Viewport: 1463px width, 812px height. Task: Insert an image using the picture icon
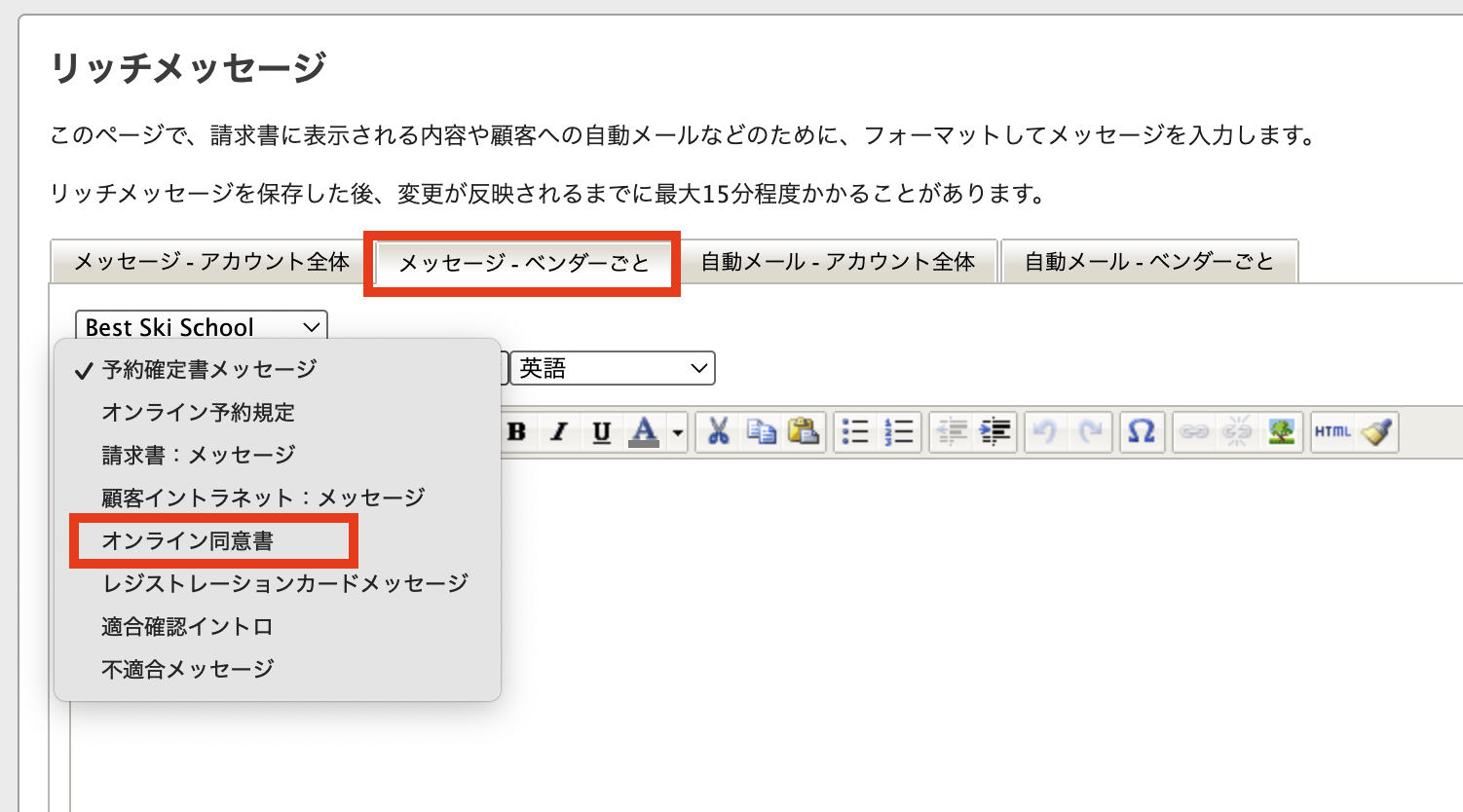tap(1281, 431)
